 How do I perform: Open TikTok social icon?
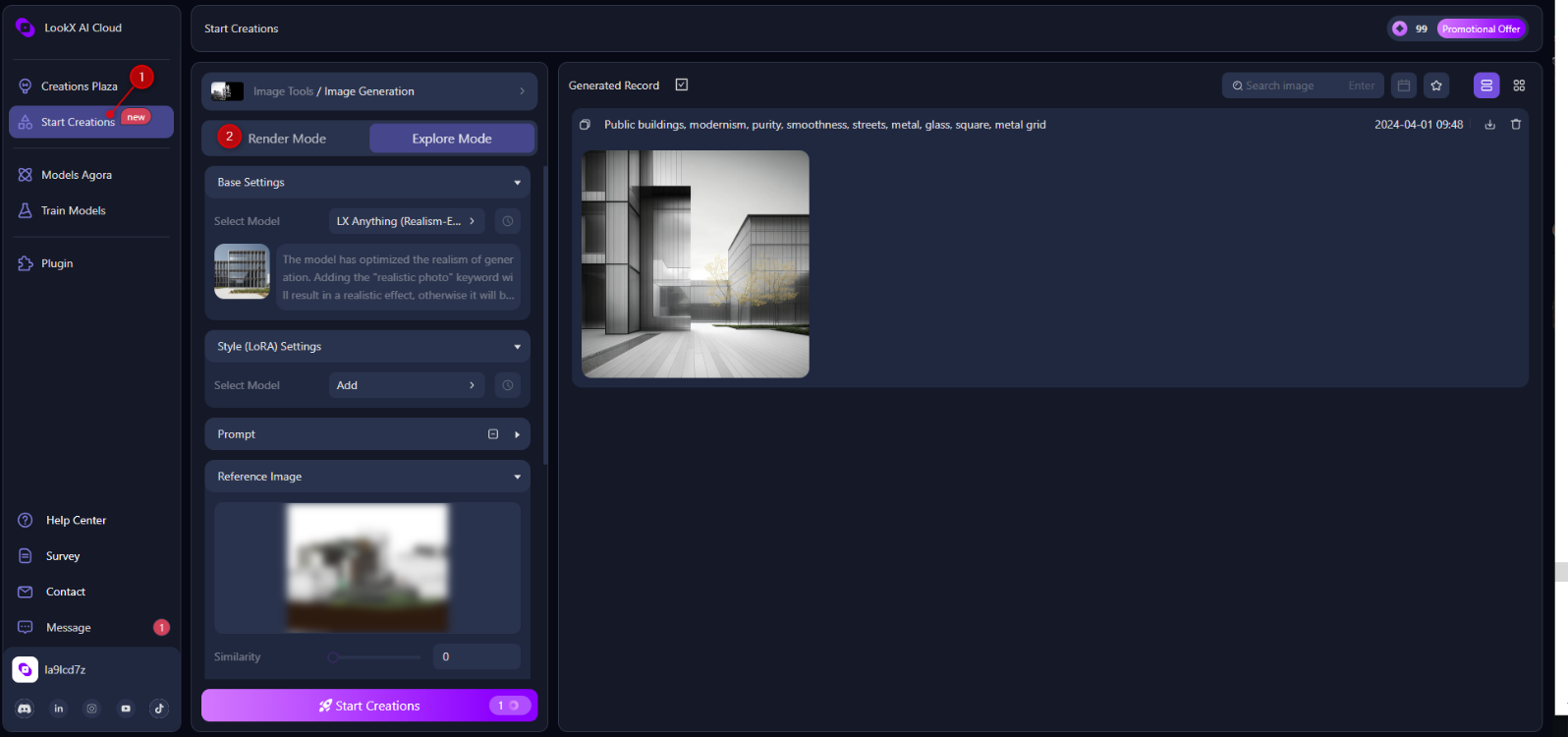tap(159, 708)
